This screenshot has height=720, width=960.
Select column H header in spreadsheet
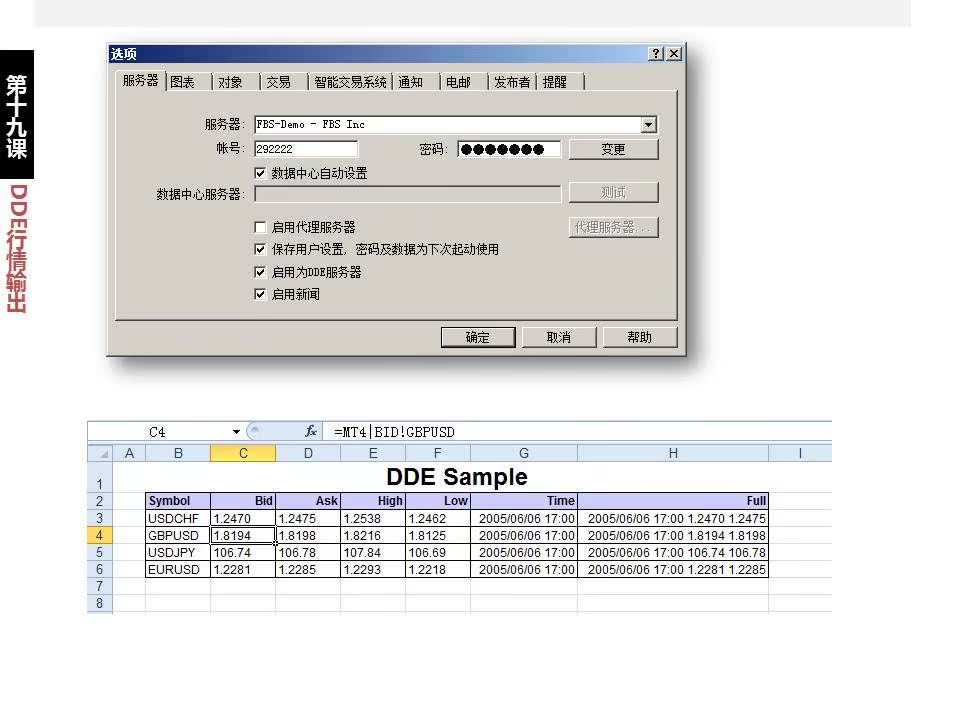click(x=673, y=453)
